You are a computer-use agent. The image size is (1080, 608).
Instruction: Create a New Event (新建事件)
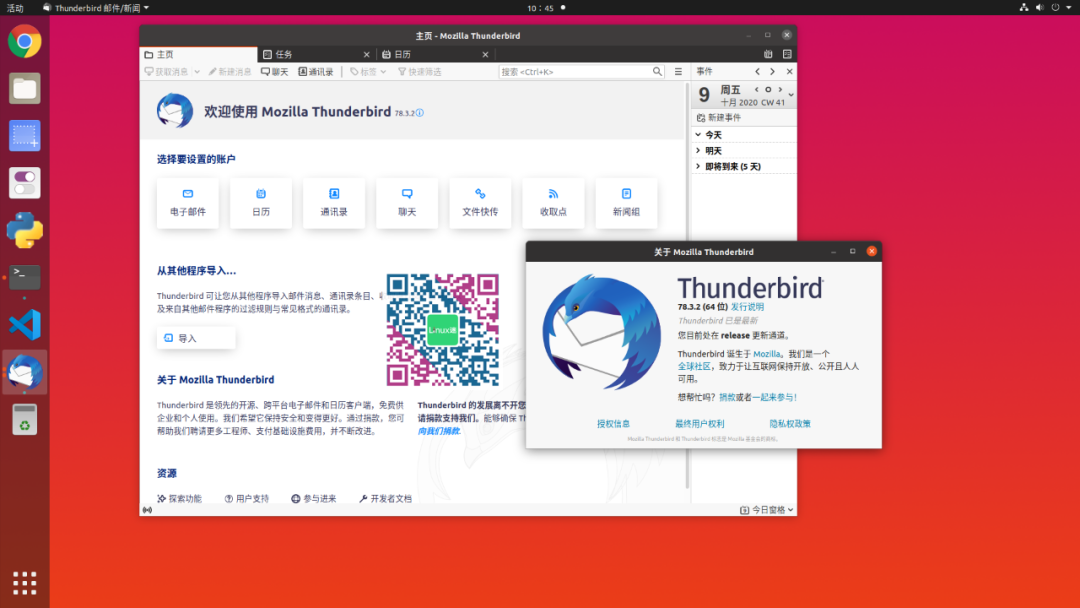coord(719,118)
